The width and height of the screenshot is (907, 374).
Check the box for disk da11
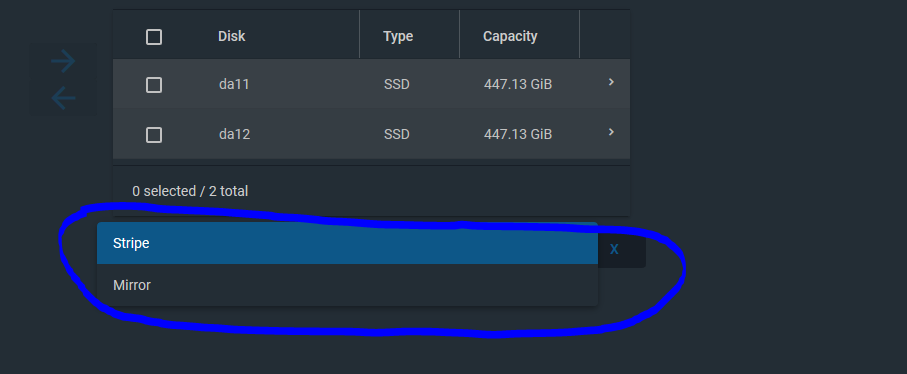(x=154, y=86)
